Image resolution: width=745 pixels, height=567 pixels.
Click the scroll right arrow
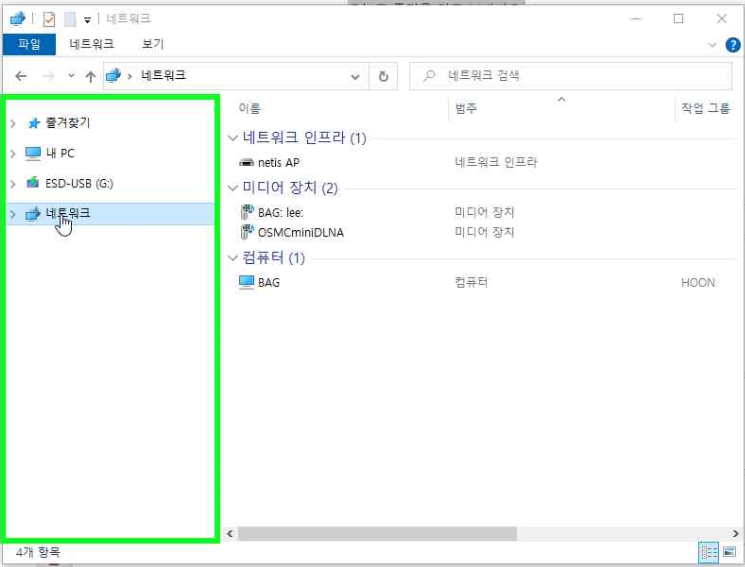735,533
